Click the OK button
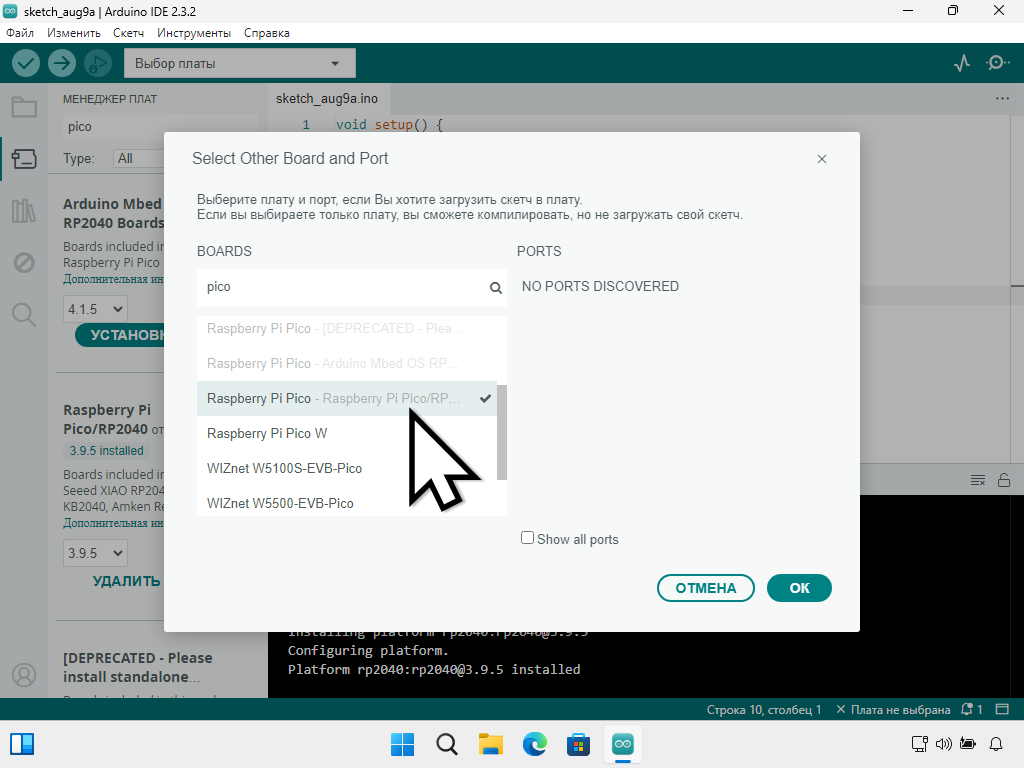Viewport: 1024px width, 768px height. (799, 588)
